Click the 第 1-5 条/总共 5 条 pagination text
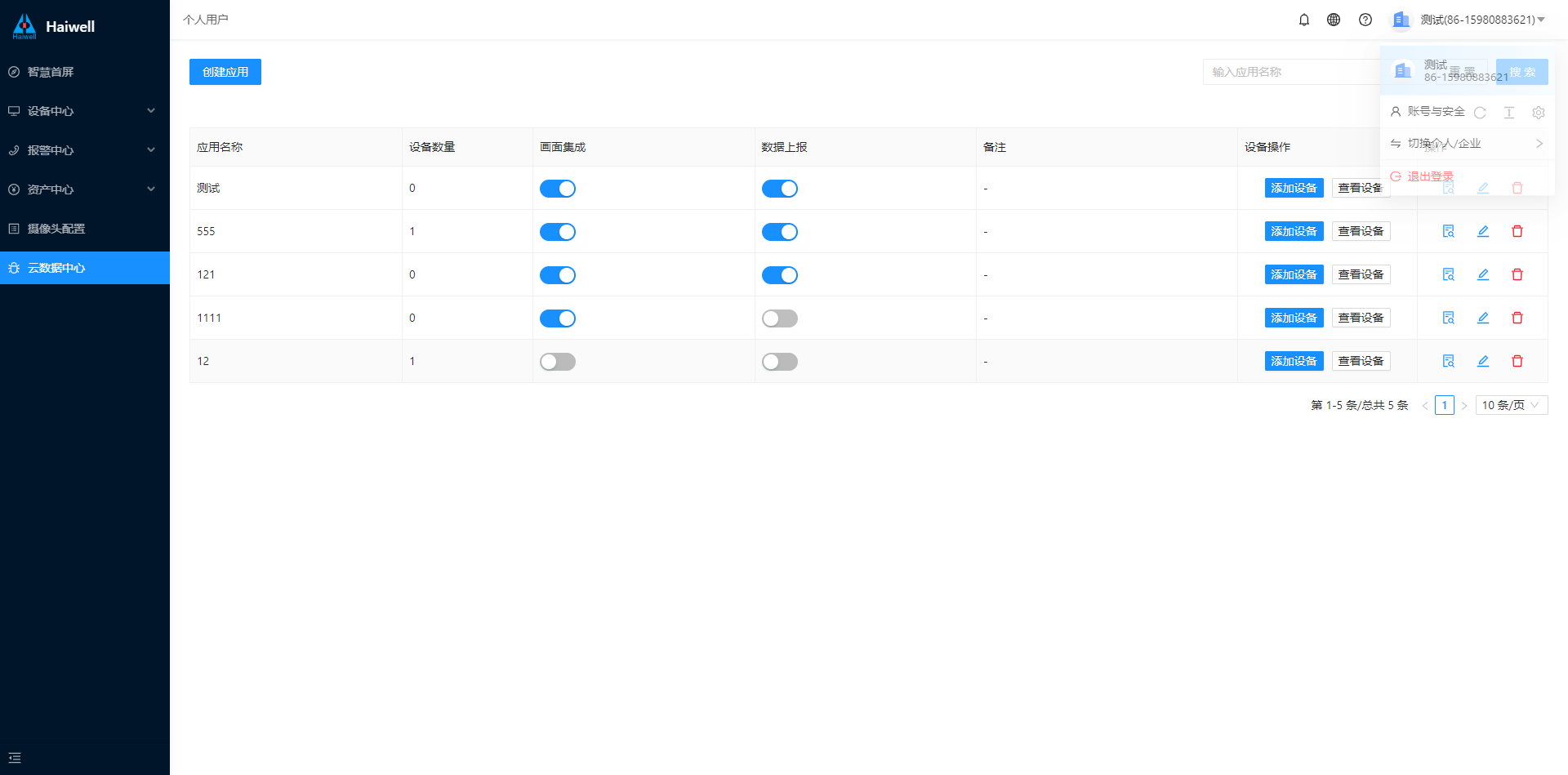 (x=1360, y=405)
